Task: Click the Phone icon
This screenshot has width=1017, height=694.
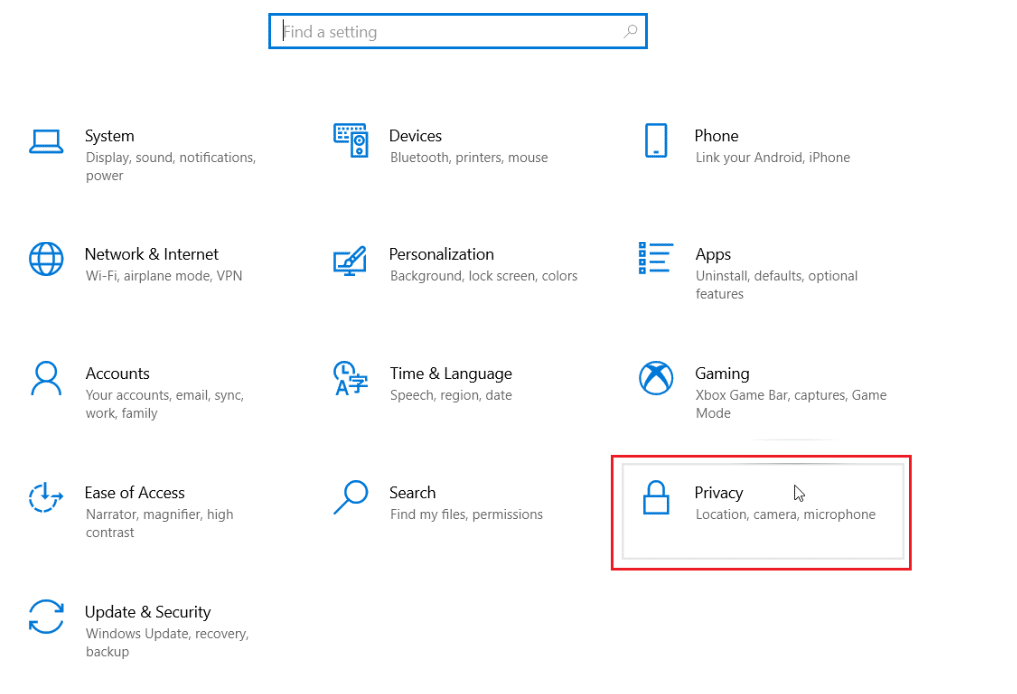Action: [x=656, y=141]
